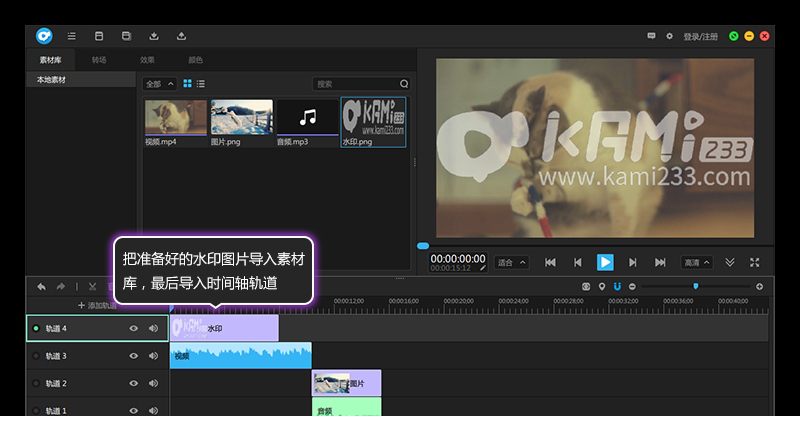Image resolution: width=800 pixels, height=432 pixels.
Task: Click the timeline zoom-out minus icon
Action: point(632,287)
